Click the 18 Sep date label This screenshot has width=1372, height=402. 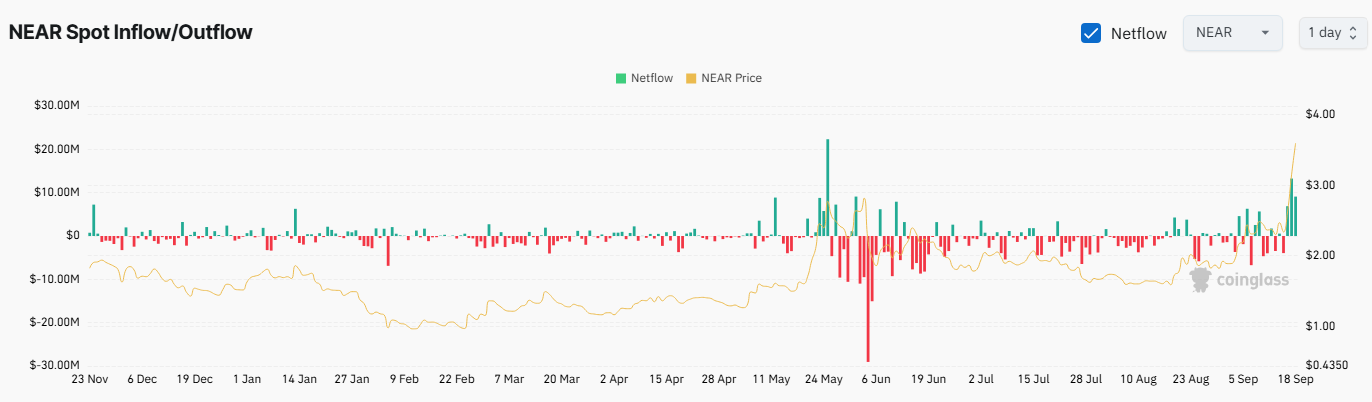click(1296, 380)
